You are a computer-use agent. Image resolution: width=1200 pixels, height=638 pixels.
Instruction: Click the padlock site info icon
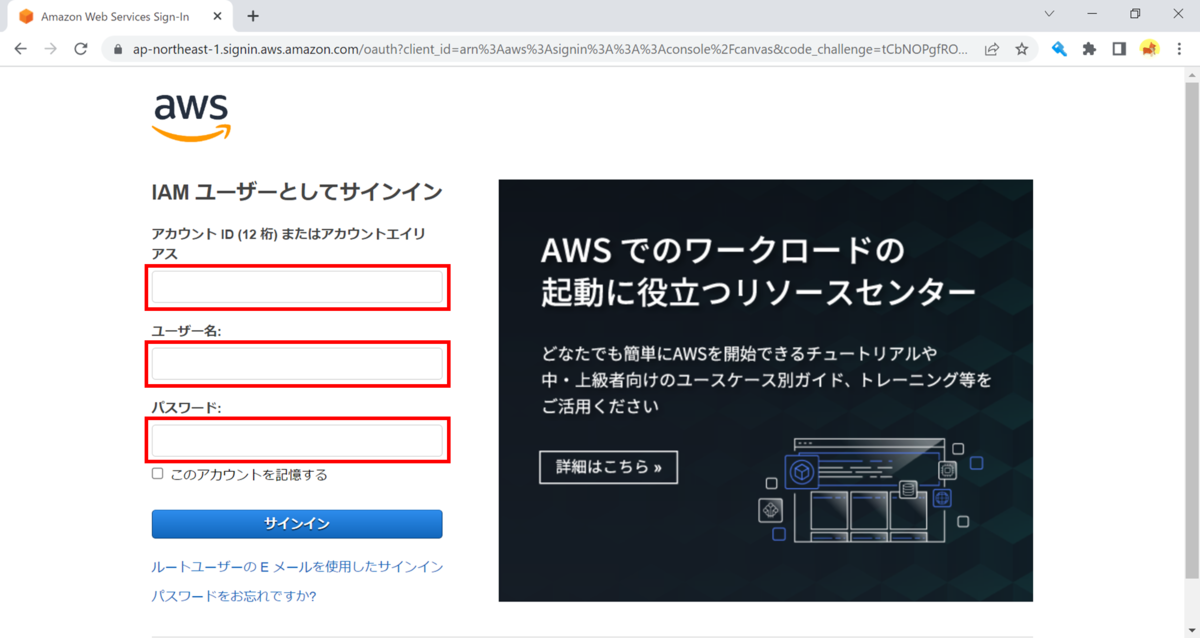(118, 48)
